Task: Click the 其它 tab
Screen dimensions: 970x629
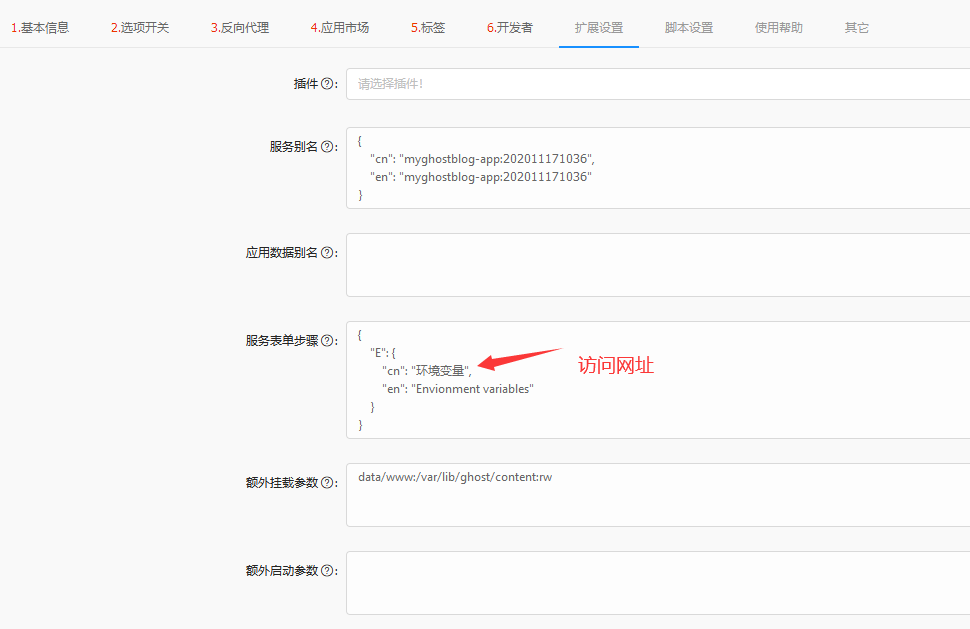Action: click(857, 27)
